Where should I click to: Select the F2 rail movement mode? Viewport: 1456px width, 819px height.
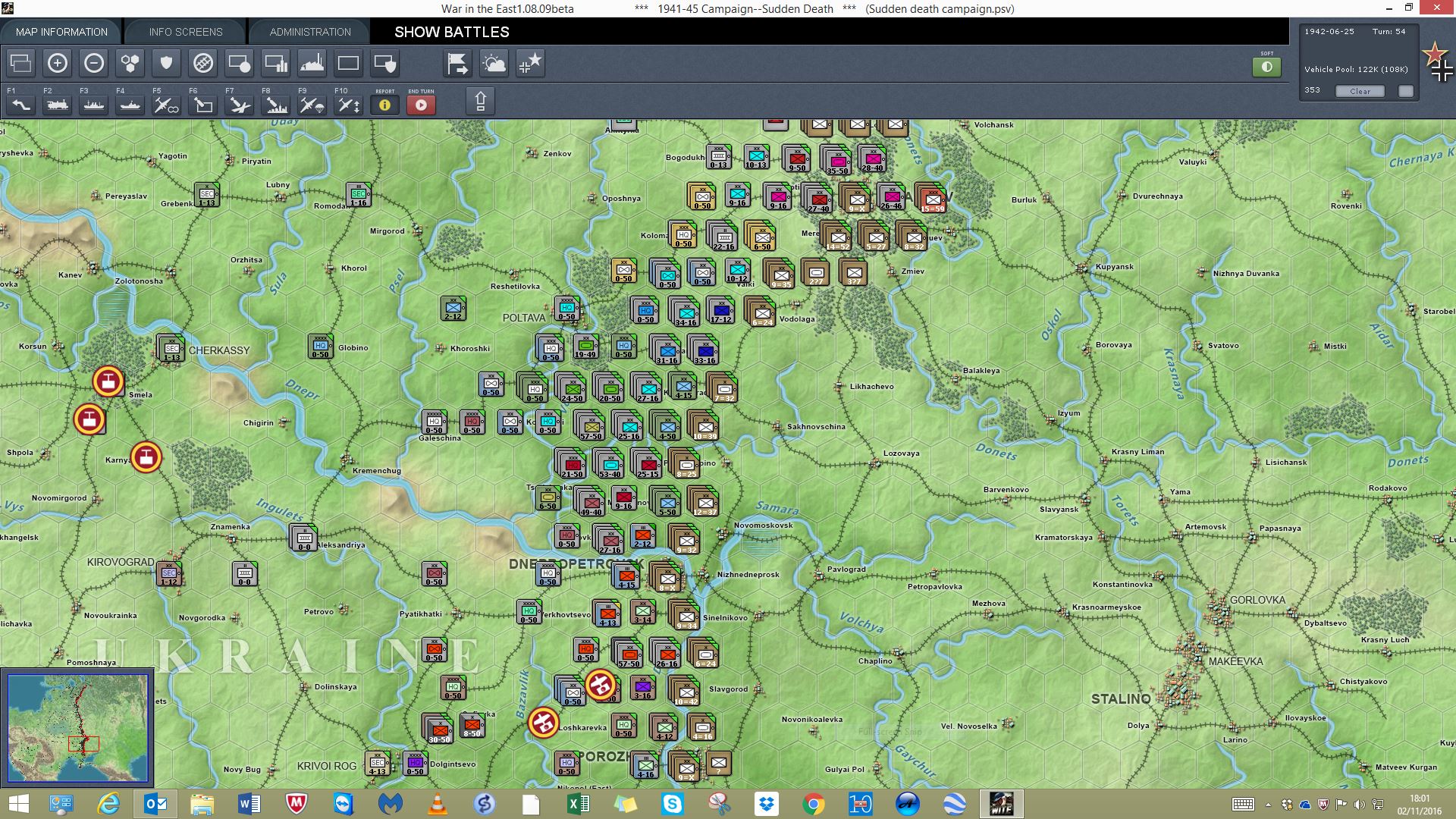57,105
